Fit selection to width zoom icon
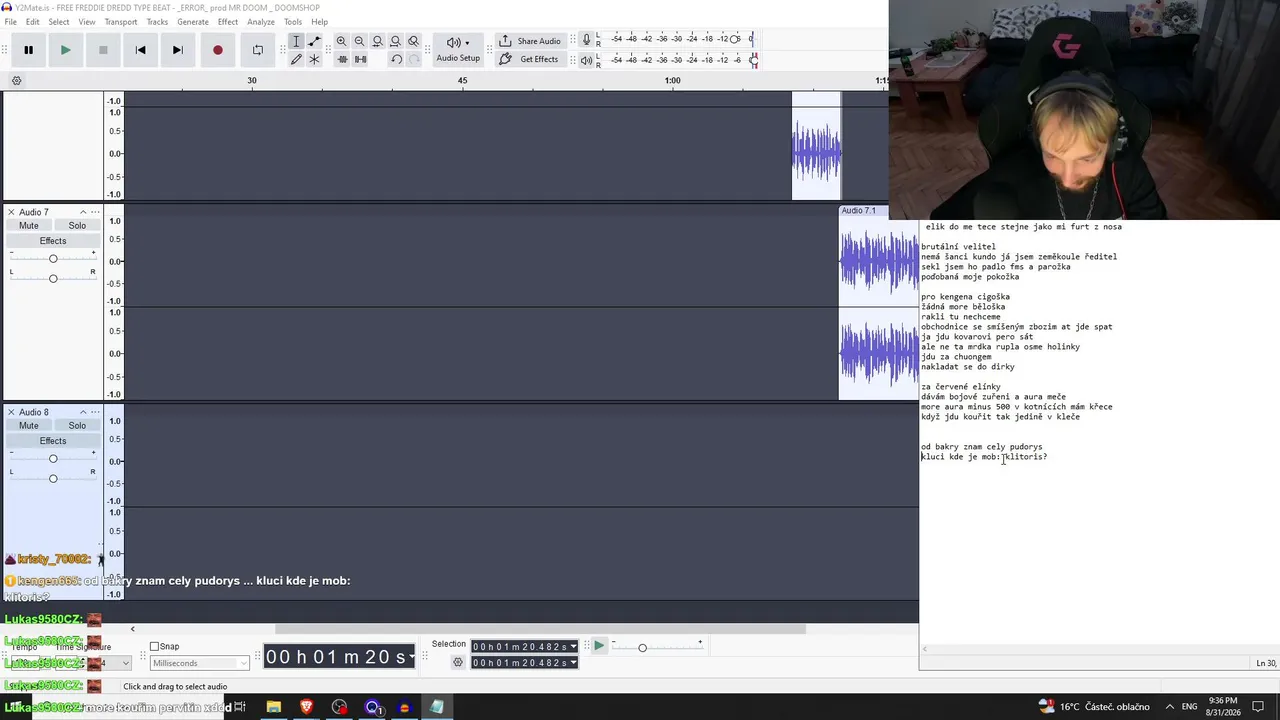Screen dimensions: 1280x720 (x=377, y=41)
